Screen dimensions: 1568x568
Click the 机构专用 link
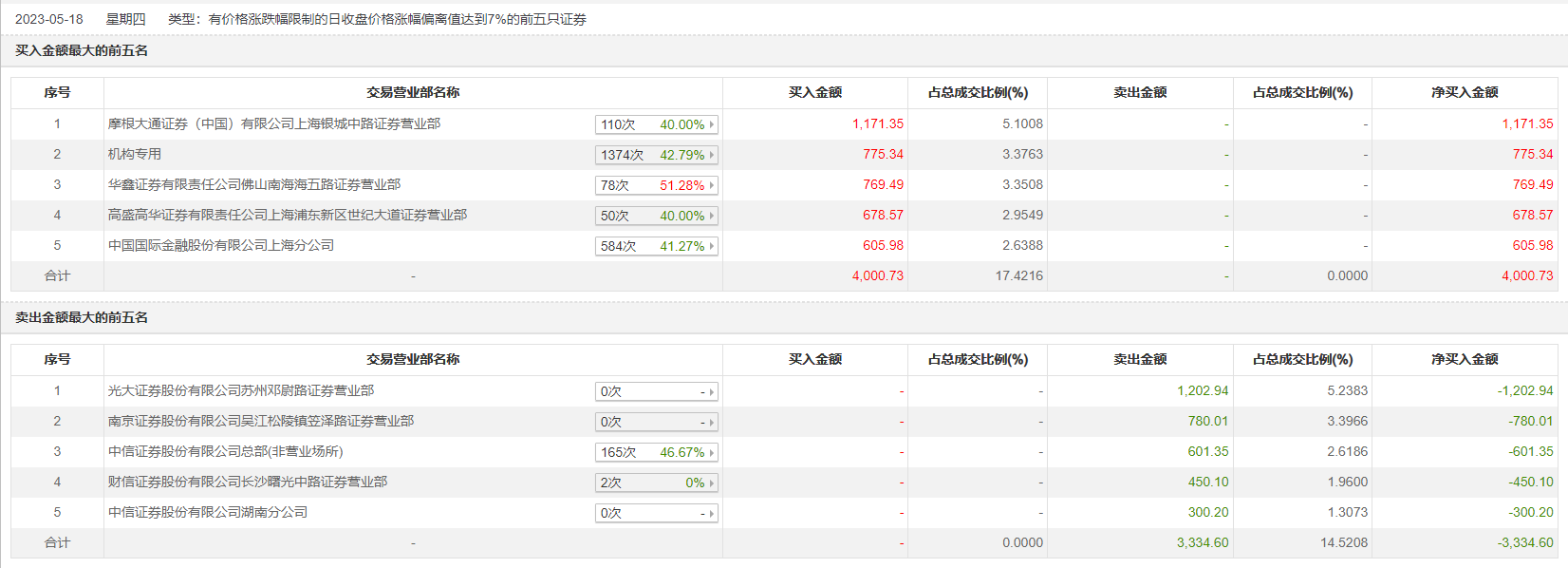click(x=135, y=154)
